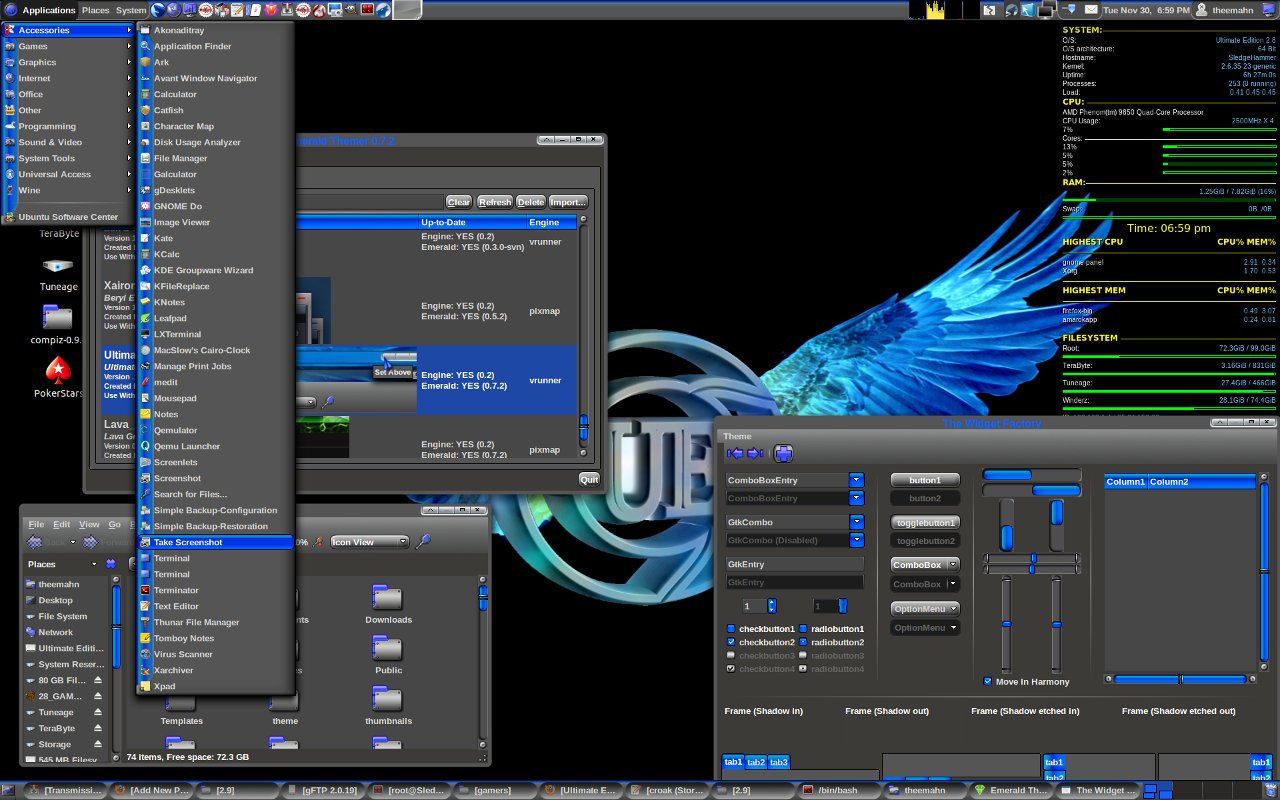Open the GtkCombo dropdown arrow
The width and height of the screenshot is (1280, 800).
(856, 522)
